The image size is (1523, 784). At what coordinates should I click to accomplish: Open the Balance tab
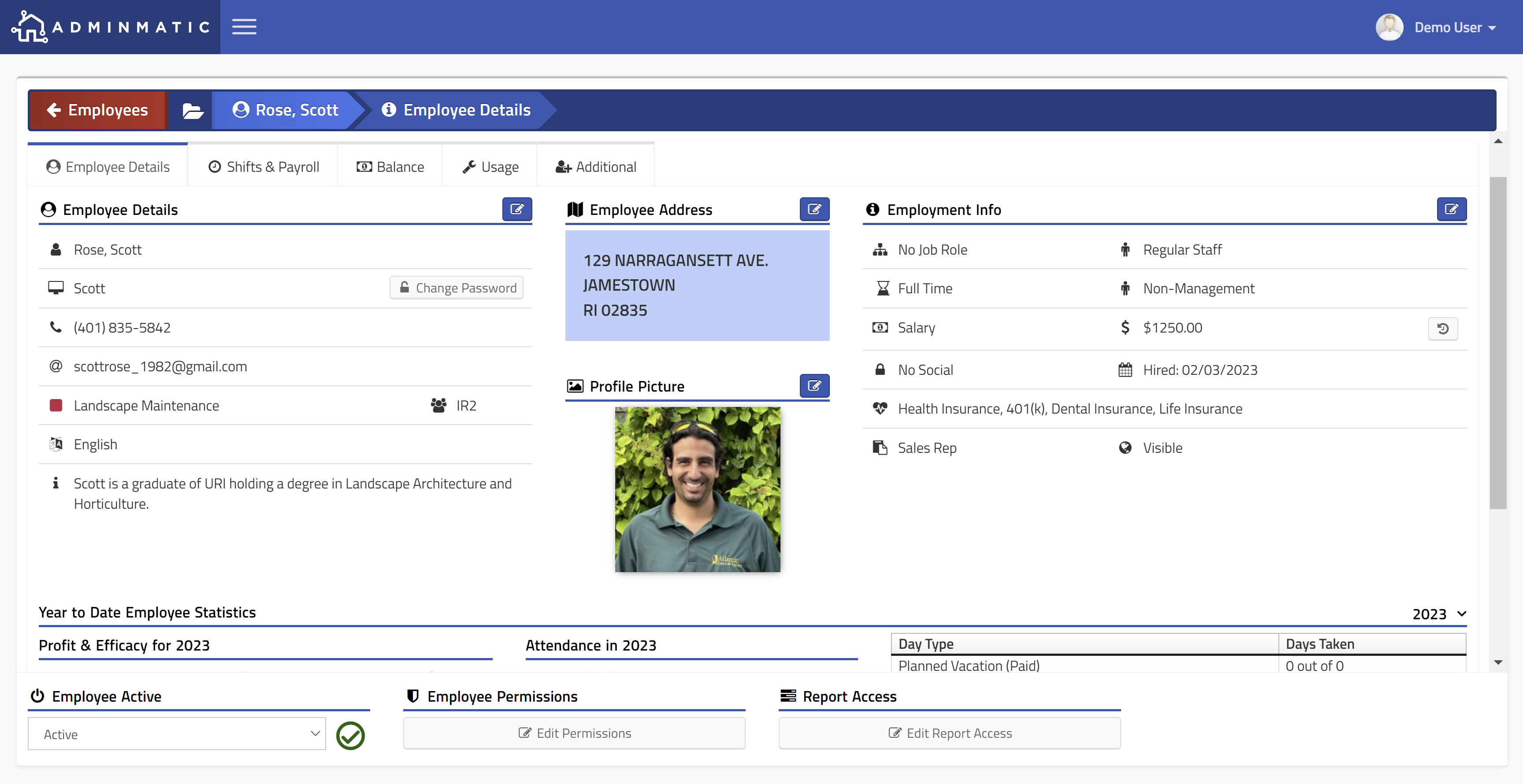click(390, 166)
